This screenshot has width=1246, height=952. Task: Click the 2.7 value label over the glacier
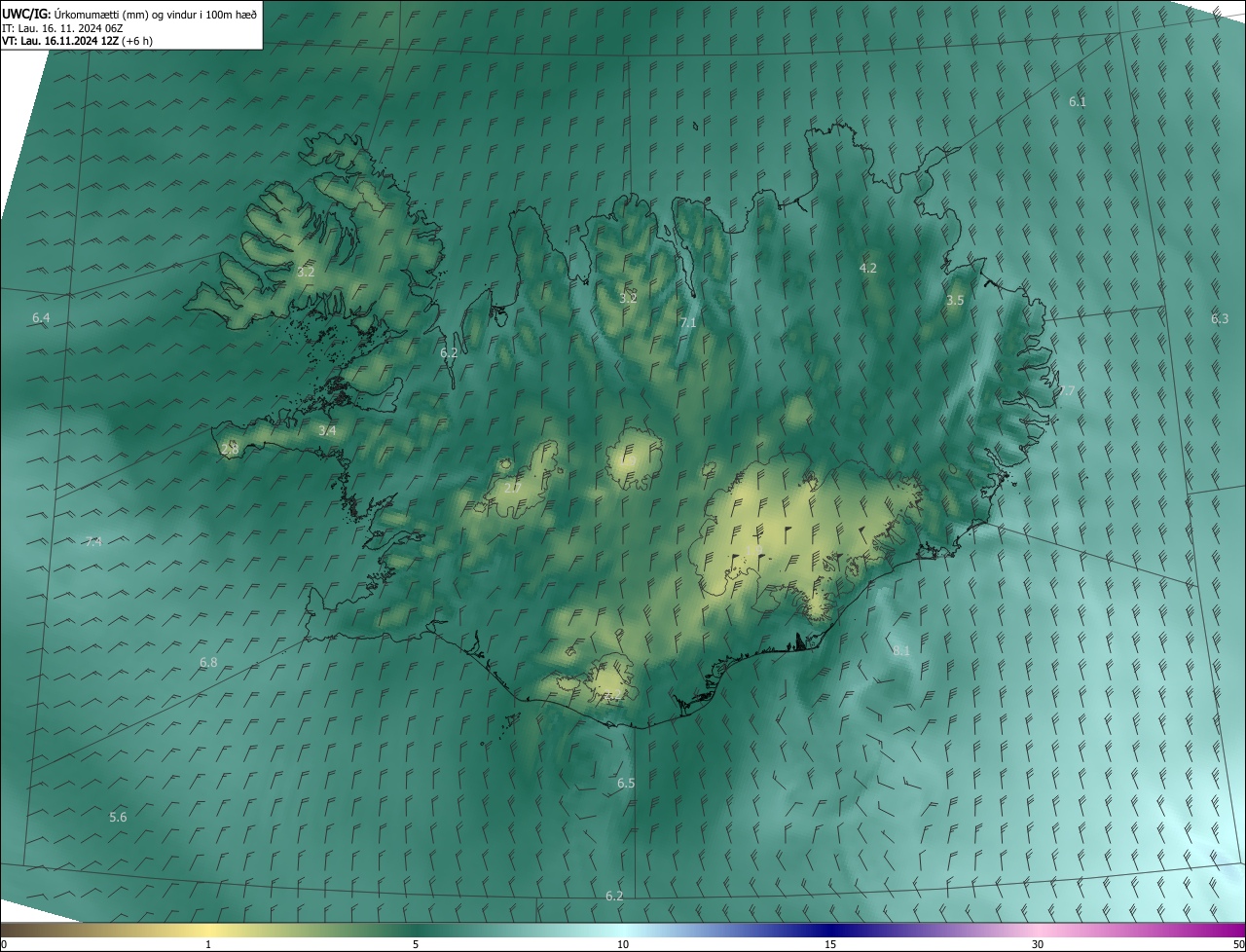[x=512, y=487]
